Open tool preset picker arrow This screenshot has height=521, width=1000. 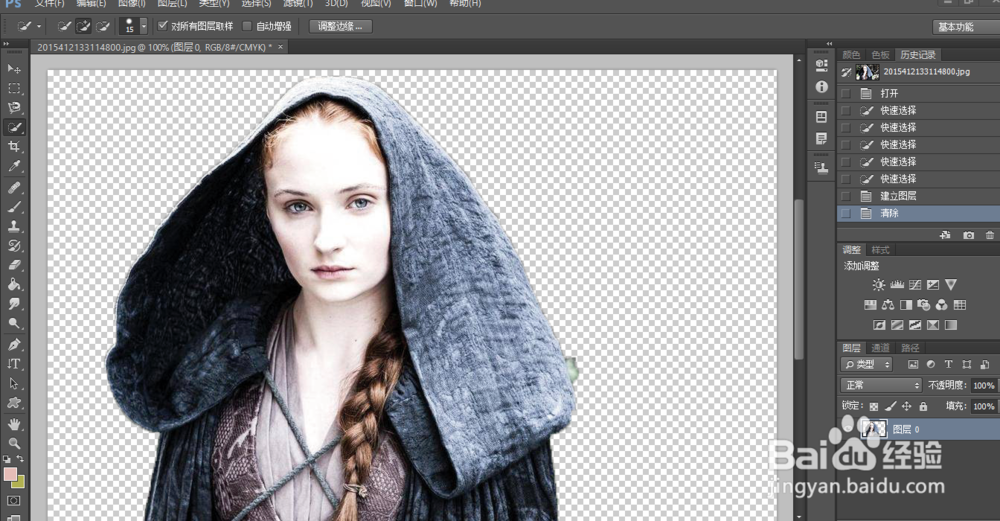click(x=39, y=27)
